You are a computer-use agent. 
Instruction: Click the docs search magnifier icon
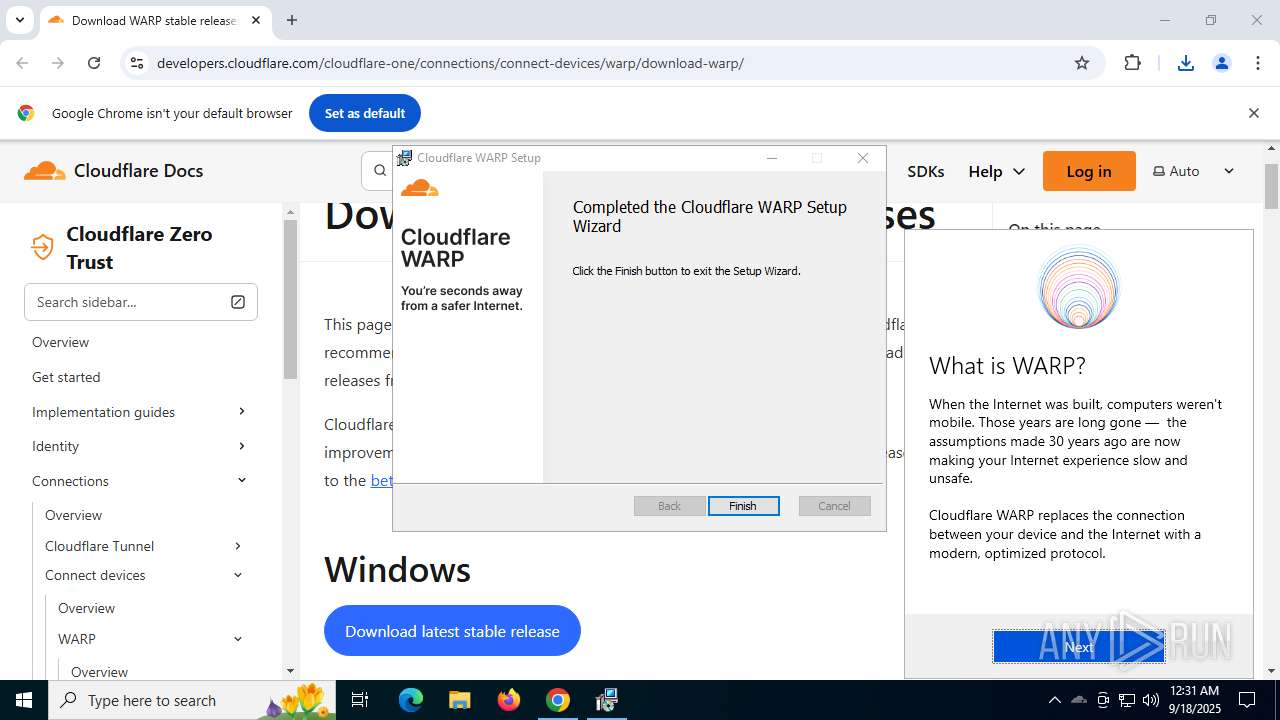click(x=380, y=171)
